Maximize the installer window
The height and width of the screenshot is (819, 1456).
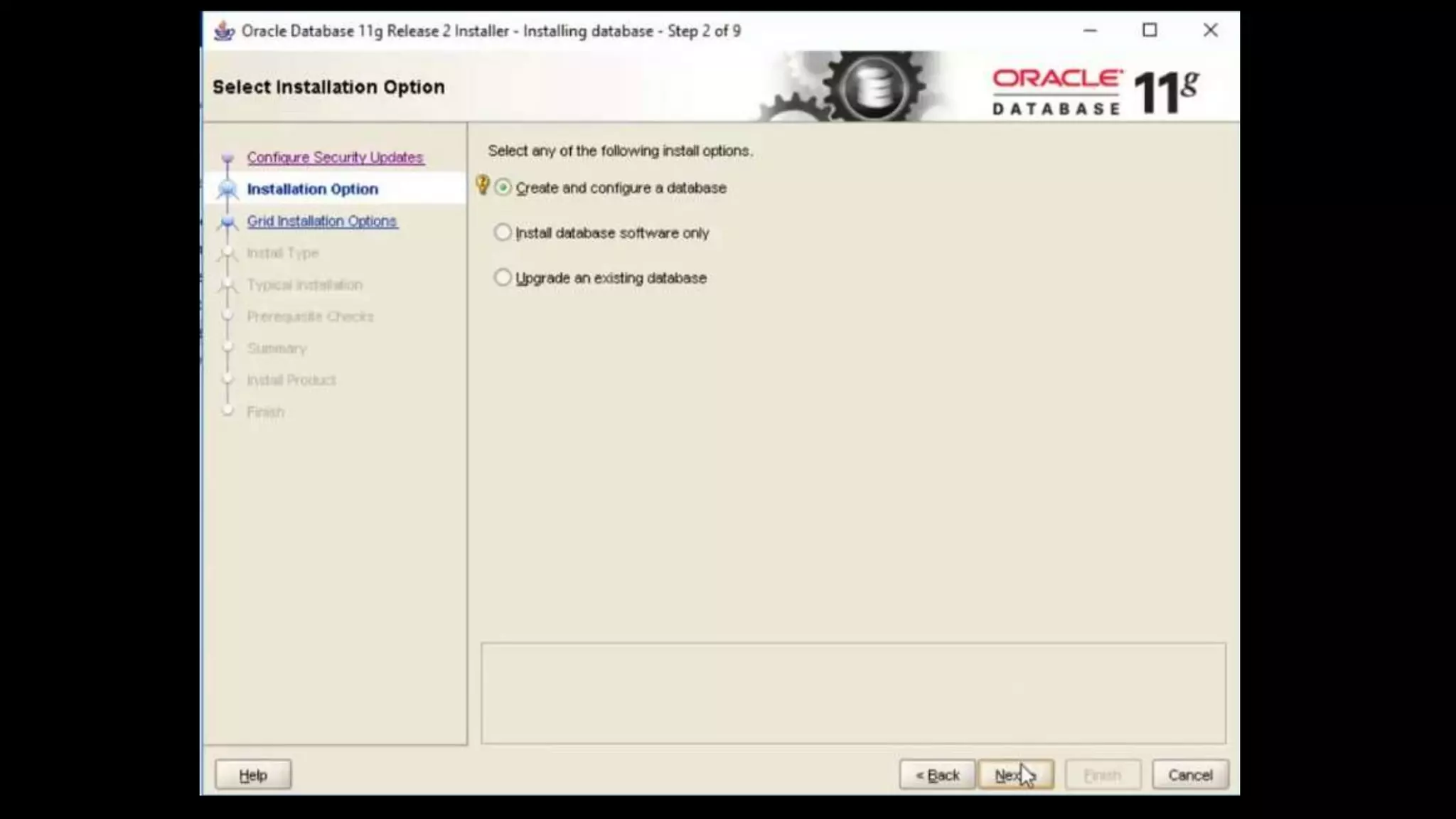1150,31
